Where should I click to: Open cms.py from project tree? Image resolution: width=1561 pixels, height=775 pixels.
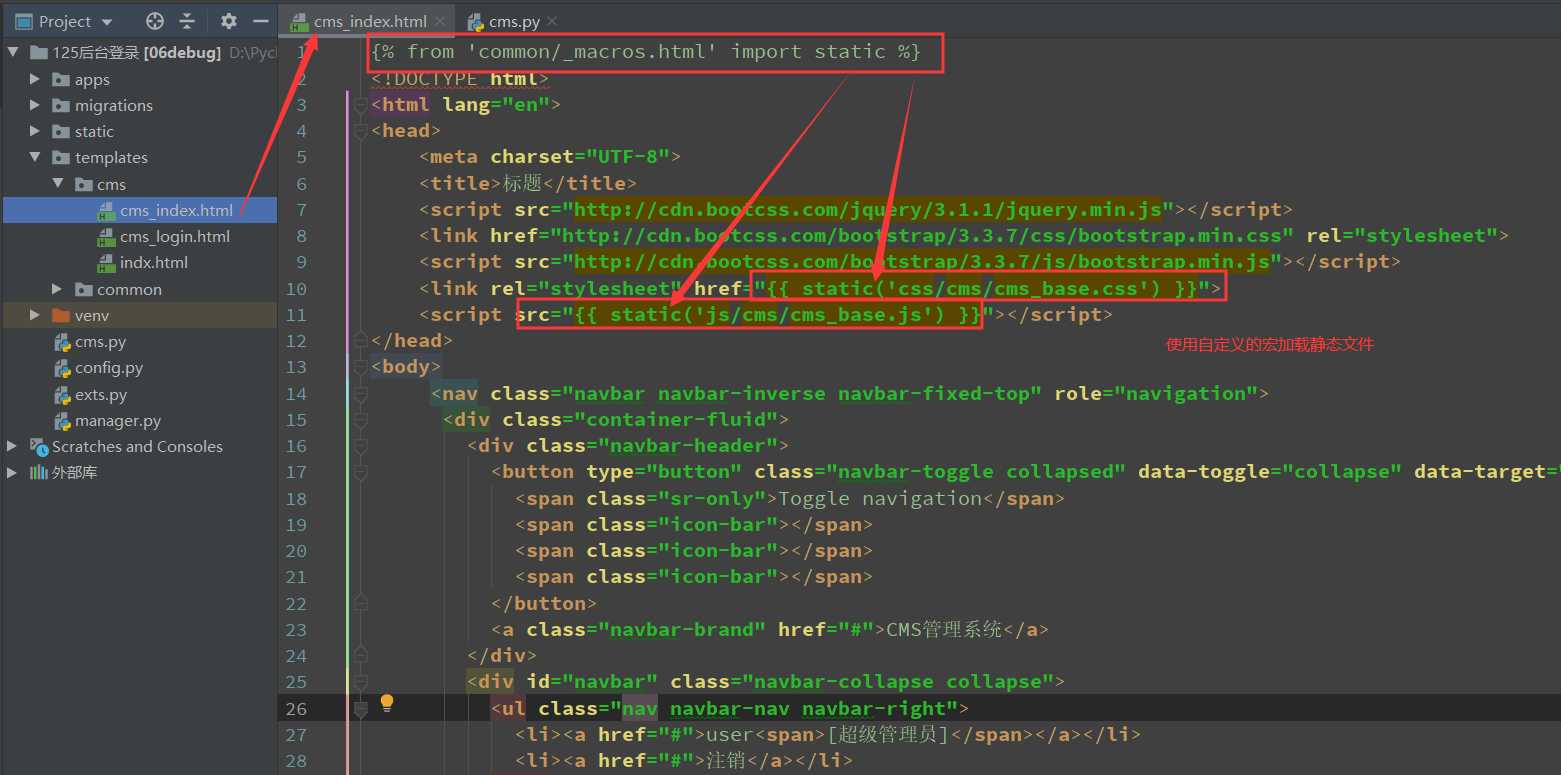tap(100, 342)
